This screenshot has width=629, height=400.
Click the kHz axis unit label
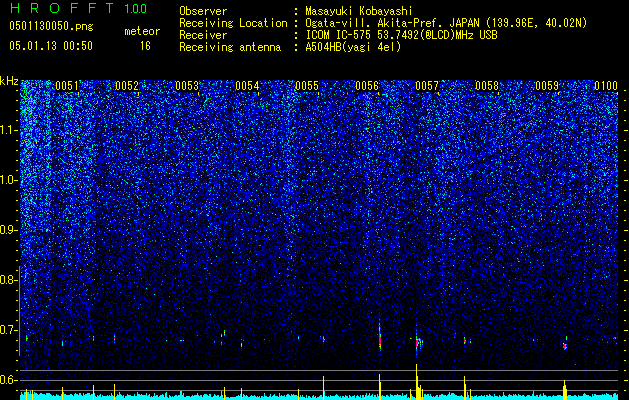[x=9, y=81]
